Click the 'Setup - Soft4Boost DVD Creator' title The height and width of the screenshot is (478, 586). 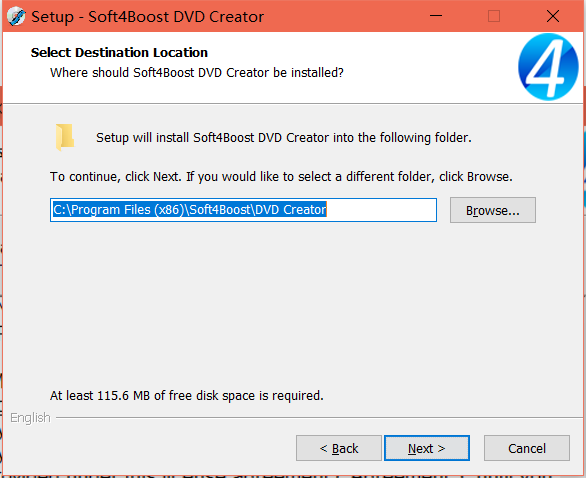click(x=148, y=17)
